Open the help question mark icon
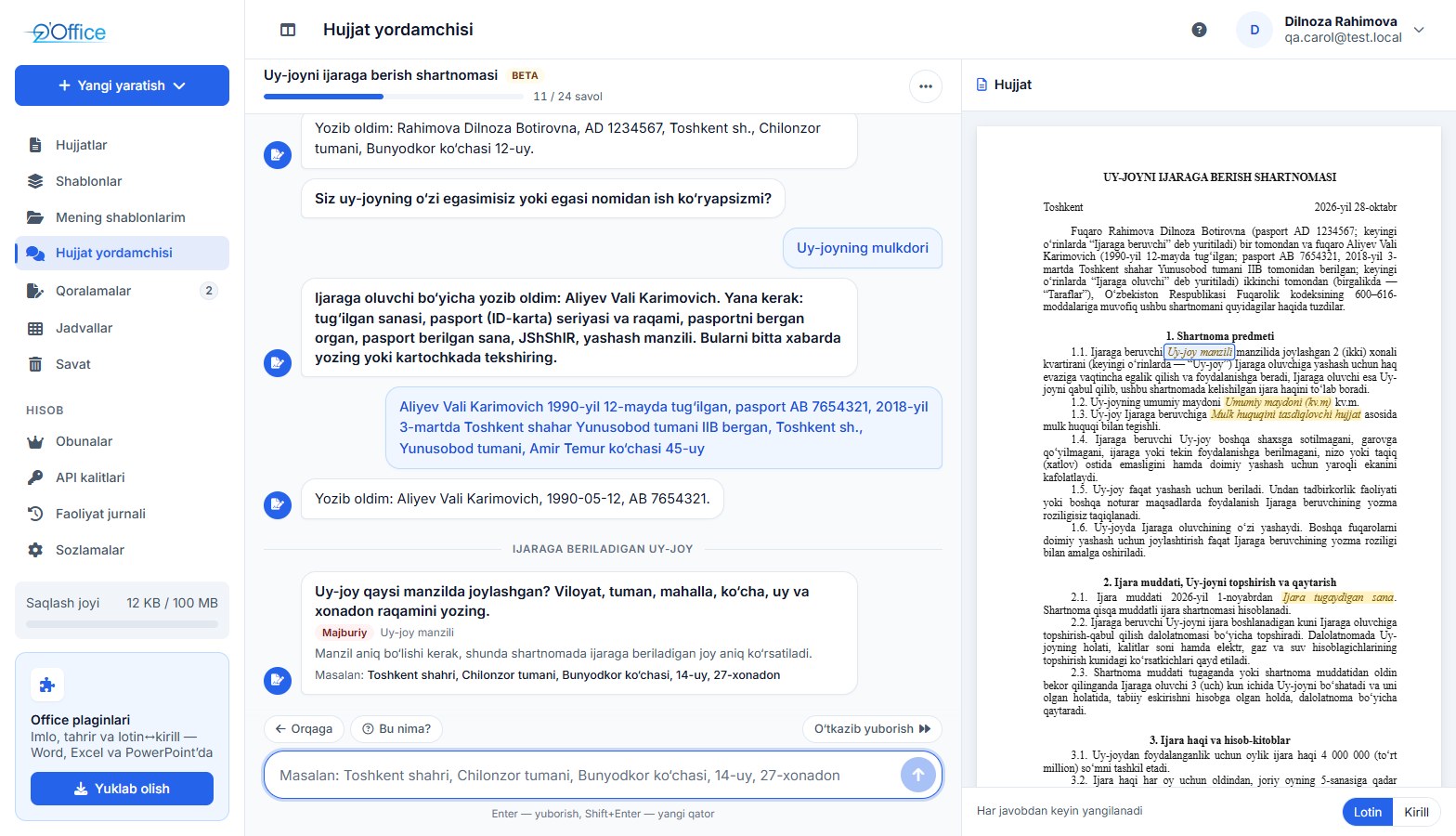The width and height of the screenshot is (1456, 836). pos(1199,30)
